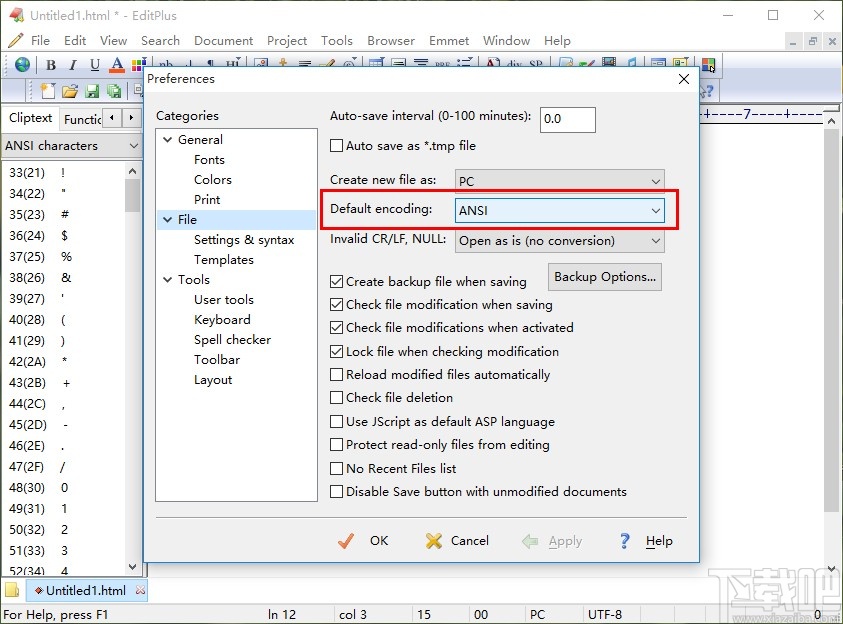This screenshot has width=843, height=624.
Task: Uncheck Check file modifications when activated
Action: [x=337, y=327]
